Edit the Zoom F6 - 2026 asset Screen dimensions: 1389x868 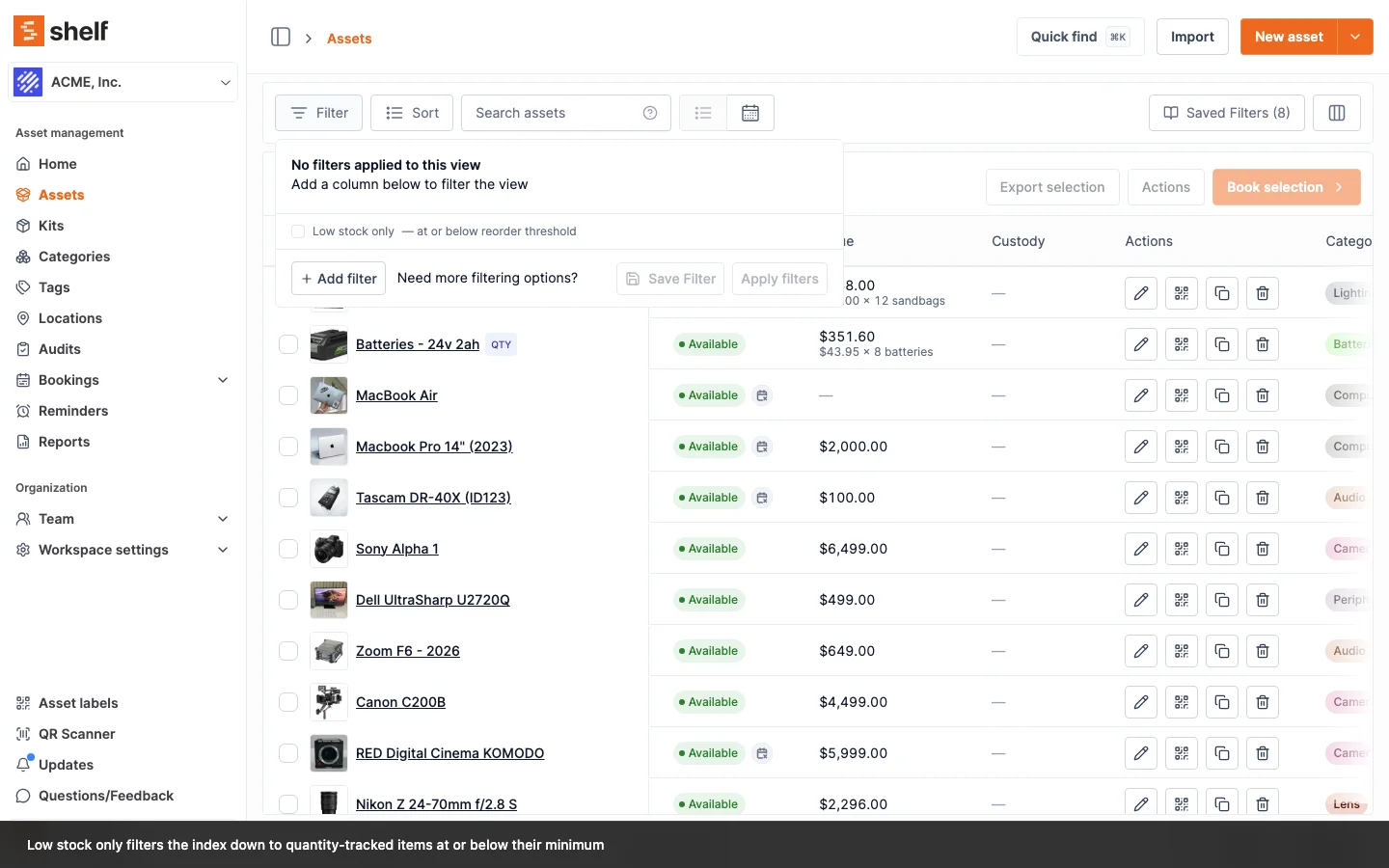click(1141, 651)
